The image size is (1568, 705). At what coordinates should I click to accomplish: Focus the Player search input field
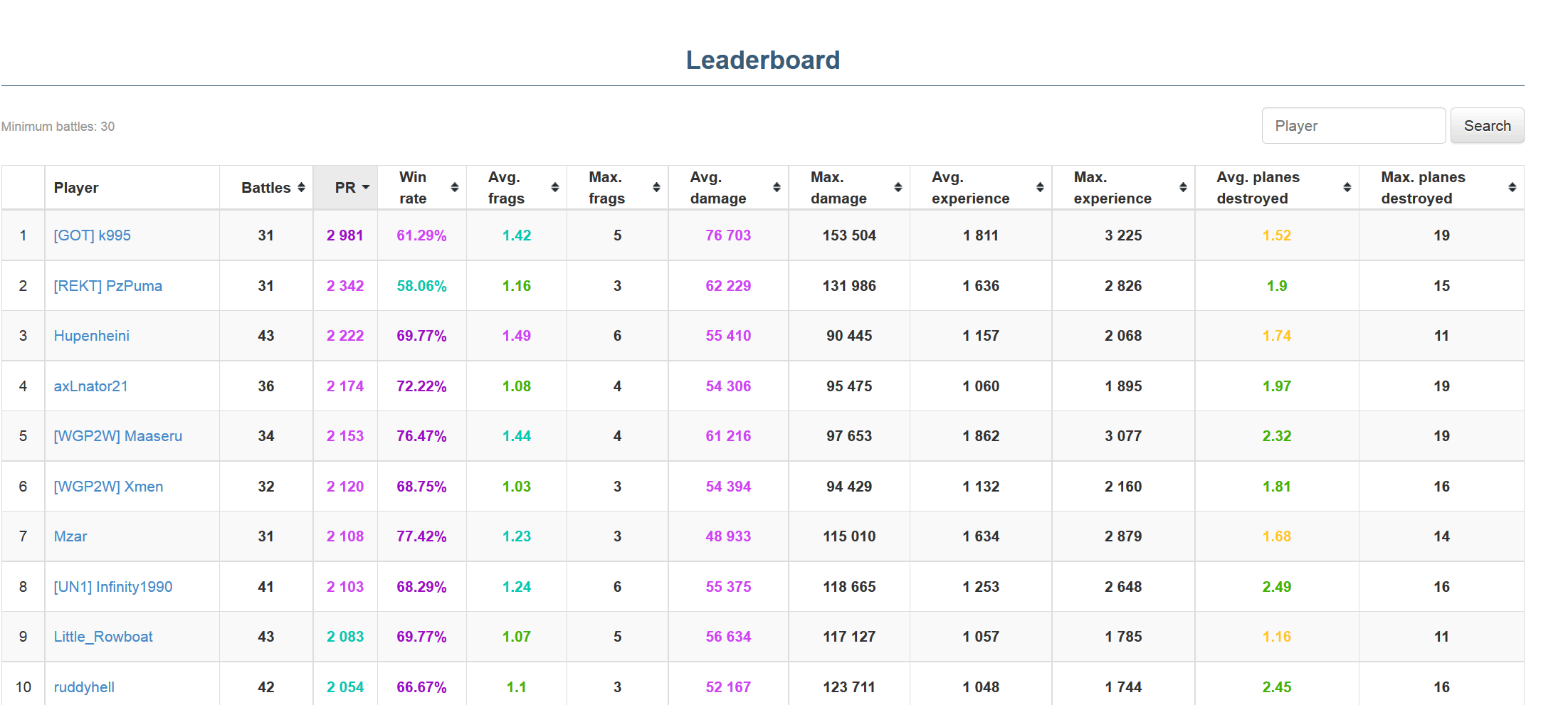click(x=1353, y=126)
